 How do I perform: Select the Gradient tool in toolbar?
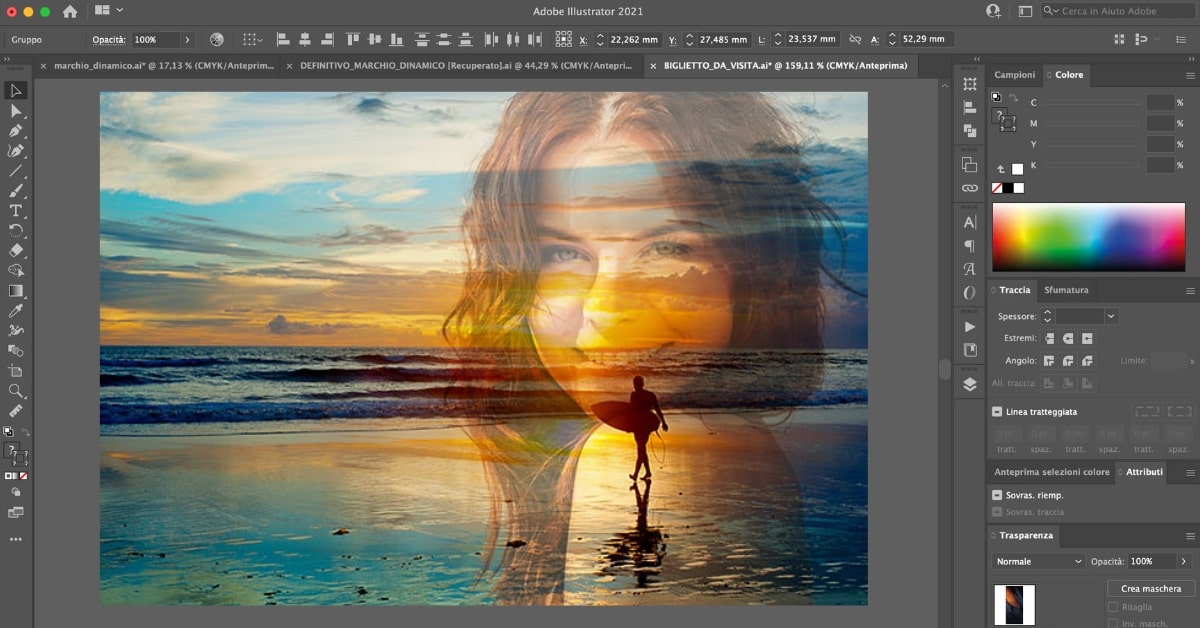tap(16, 290)
